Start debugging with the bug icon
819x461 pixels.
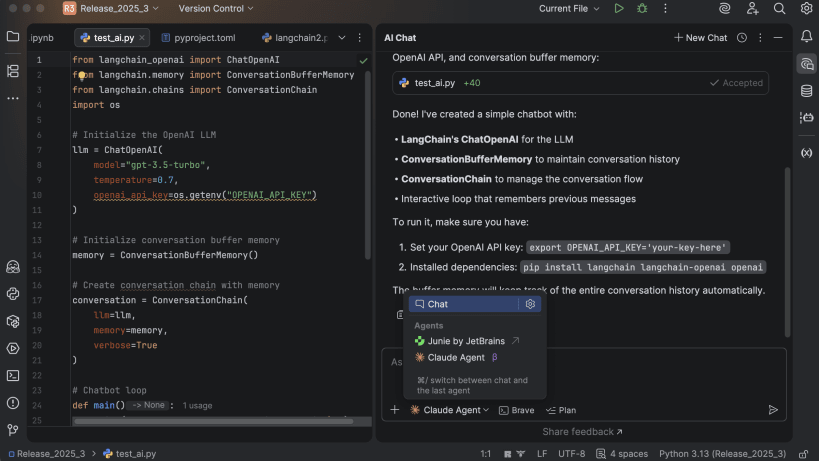642,8
